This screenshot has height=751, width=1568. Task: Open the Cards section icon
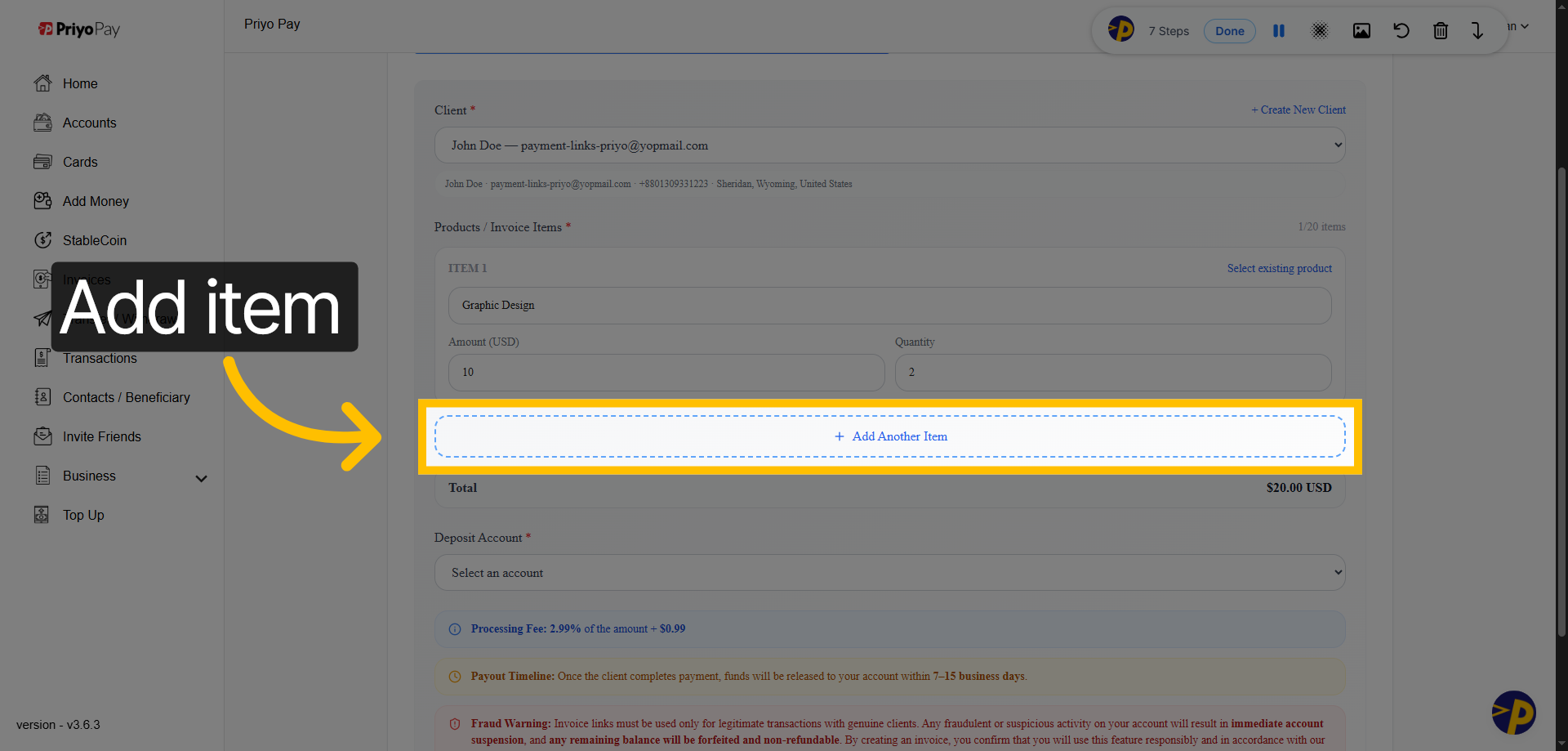pos(43,161)
